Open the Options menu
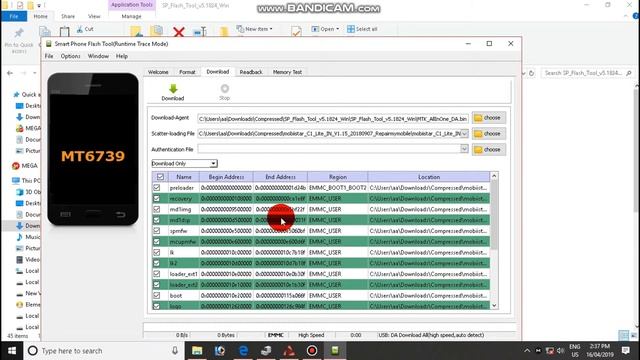Image resolution: width=640 pixels, height=360 pixels. click(71, 56)
